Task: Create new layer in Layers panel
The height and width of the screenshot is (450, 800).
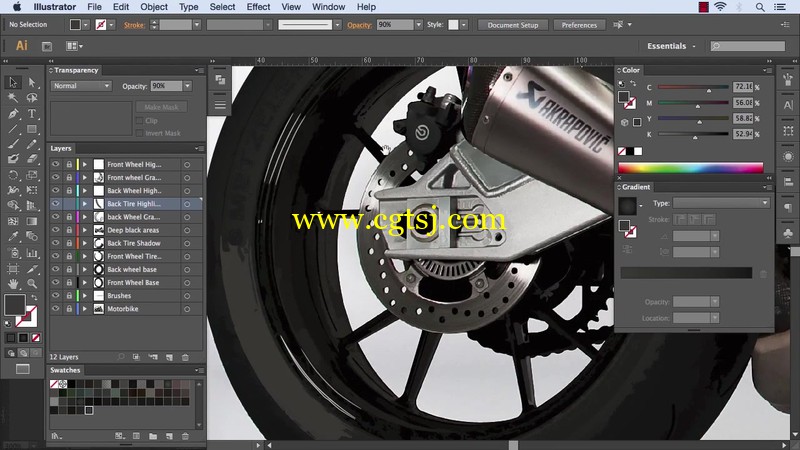Action: pyautogui.click(x=169, y=357)
